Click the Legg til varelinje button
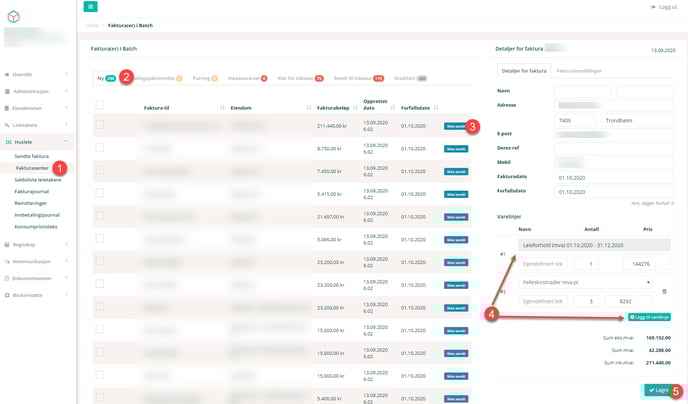688x404 pixels. coord(649,317)
